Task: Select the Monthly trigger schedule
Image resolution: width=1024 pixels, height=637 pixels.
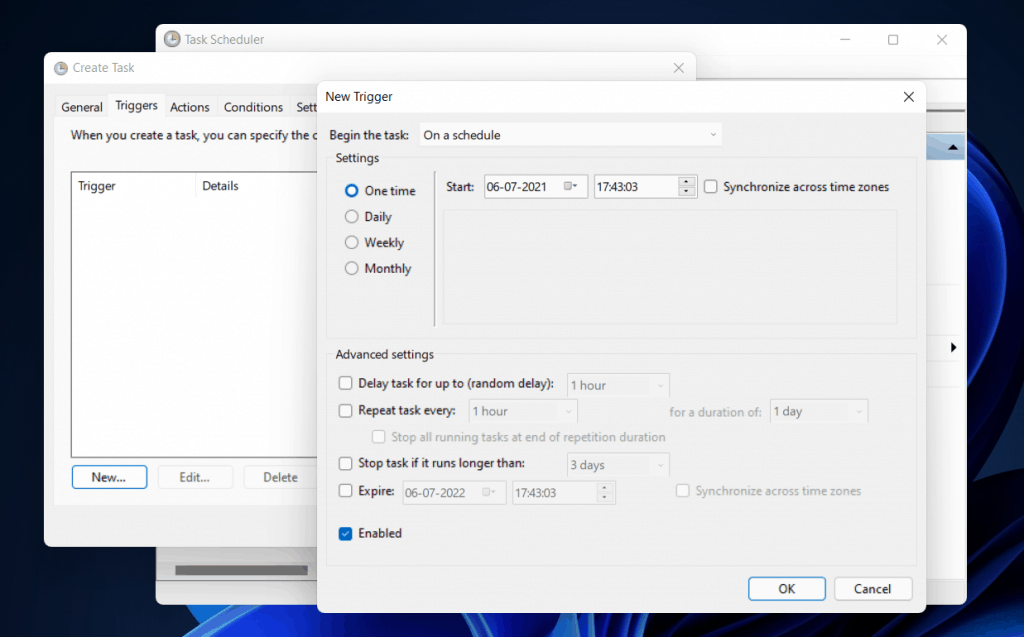Action: [x=351, y=268]
